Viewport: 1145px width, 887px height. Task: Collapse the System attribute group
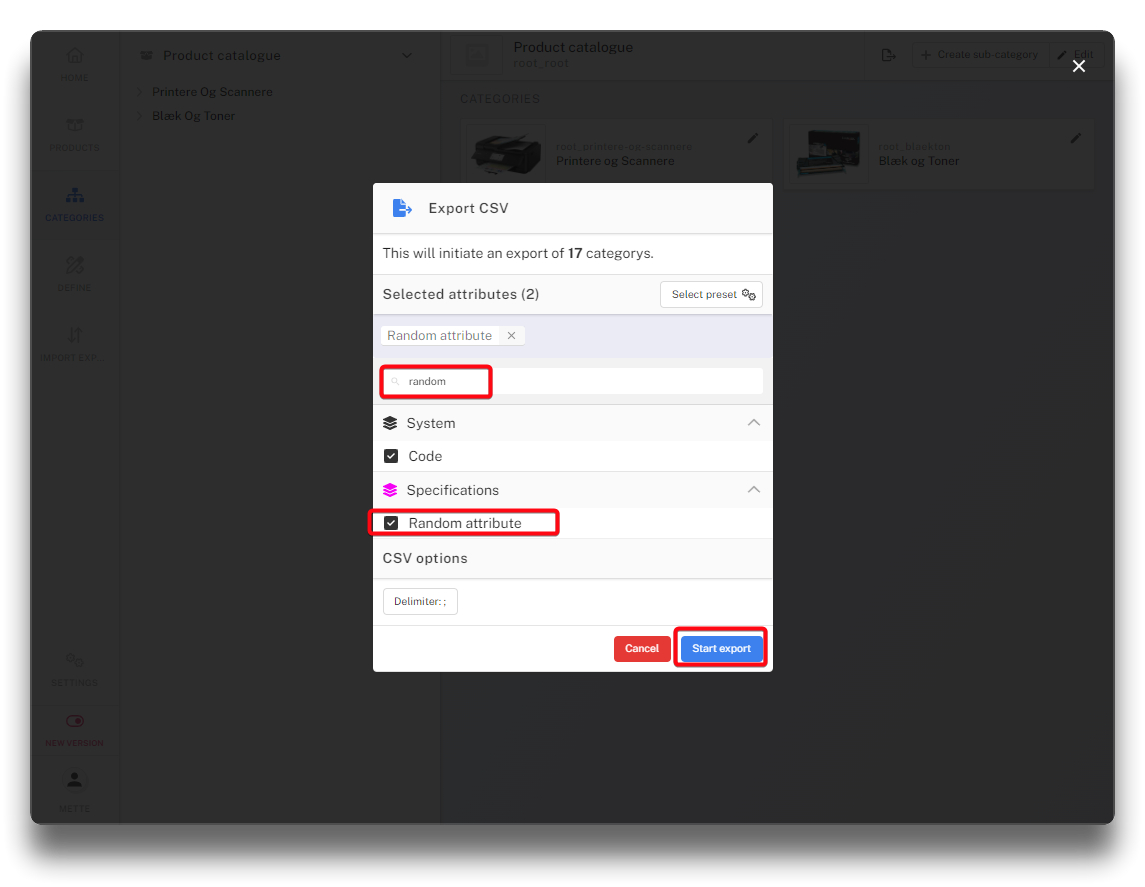754,423
